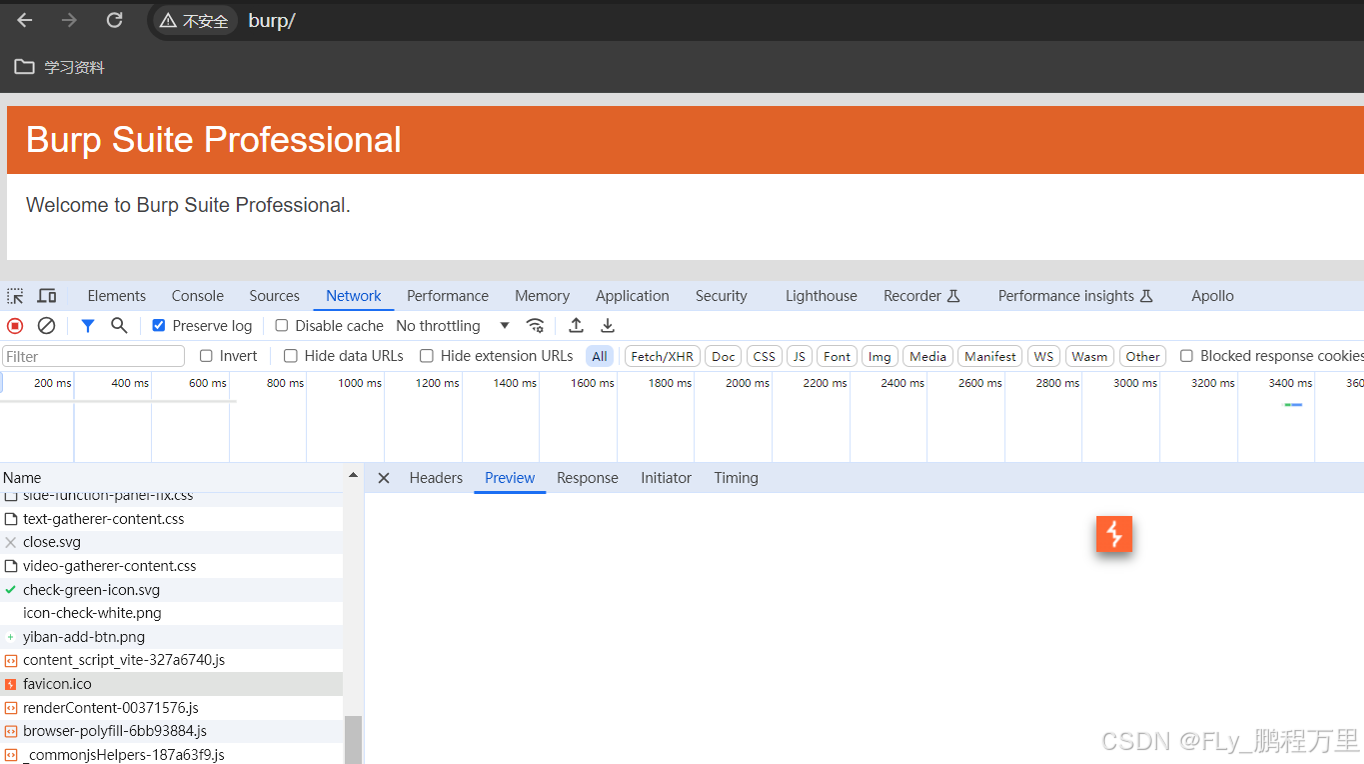Select the close.svg request row
The image size is (1364, 764).
(171, 542)
